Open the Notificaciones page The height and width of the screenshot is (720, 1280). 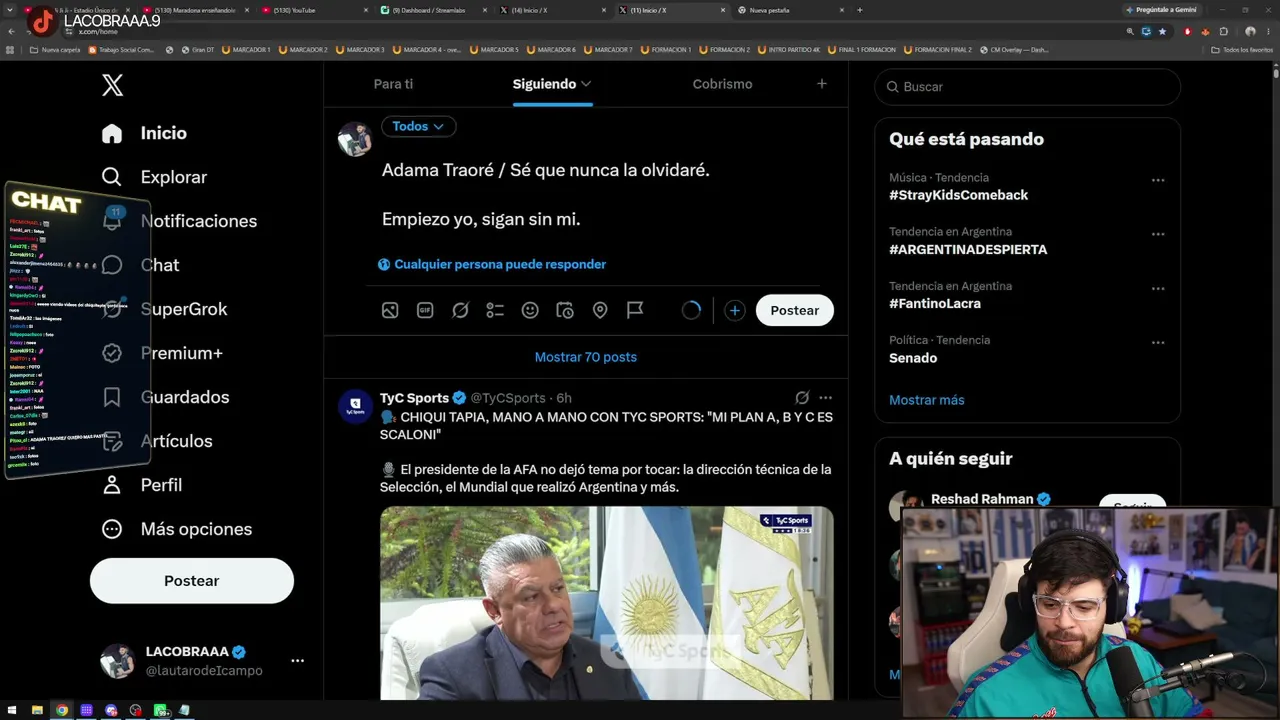[x=179, y=221]
